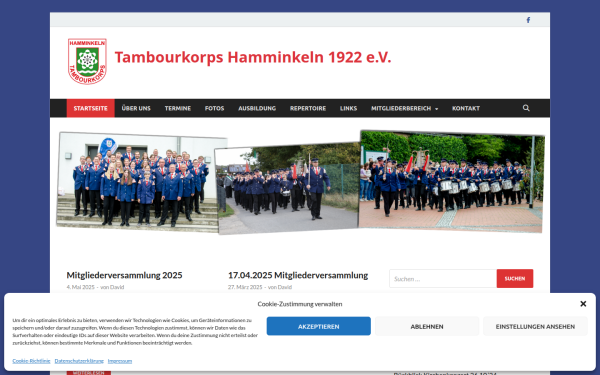Open the site title Tambourkorps Hamminkeln 1922 e.V.
Screen dimensions: 600x375
(253, 57)
